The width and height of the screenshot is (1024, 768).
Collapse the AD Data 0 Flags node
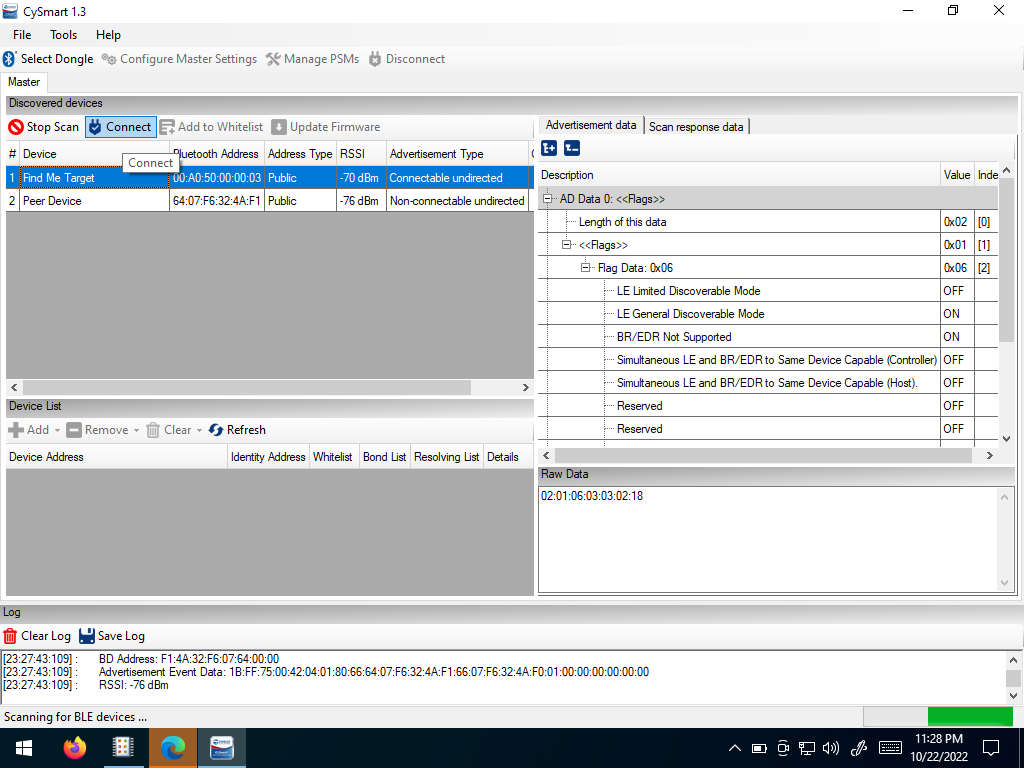click(547, 199)
